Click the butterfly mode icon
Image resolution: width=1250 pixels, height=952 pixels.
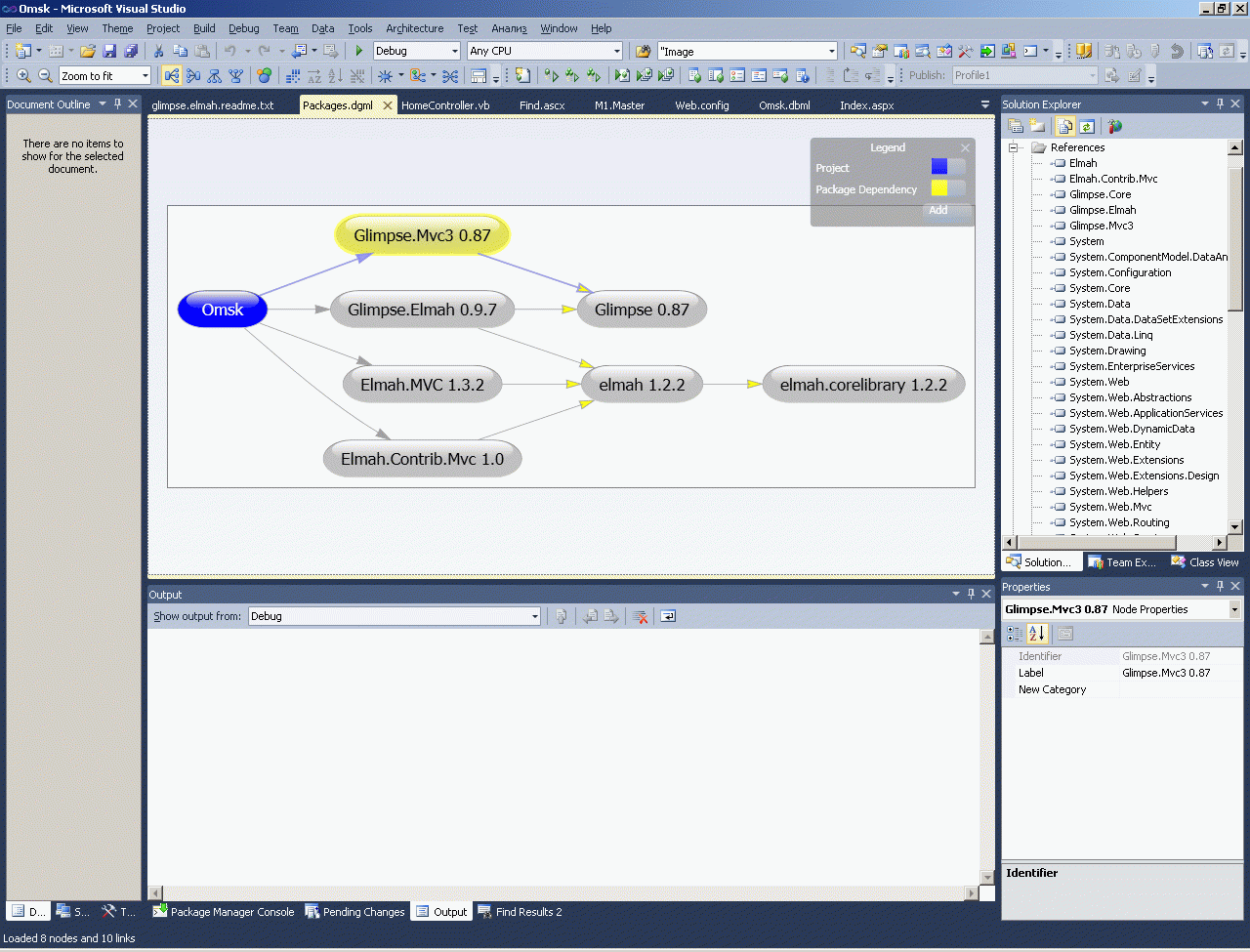(x=450, y=75)
